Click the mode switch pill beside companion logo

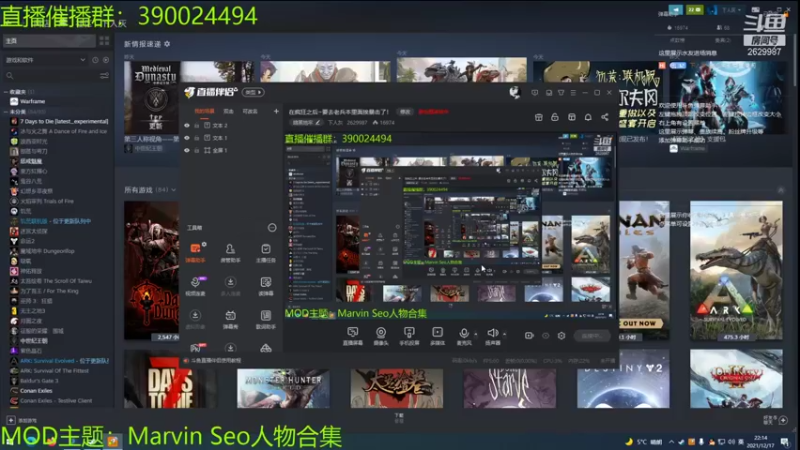coord(253,92)
